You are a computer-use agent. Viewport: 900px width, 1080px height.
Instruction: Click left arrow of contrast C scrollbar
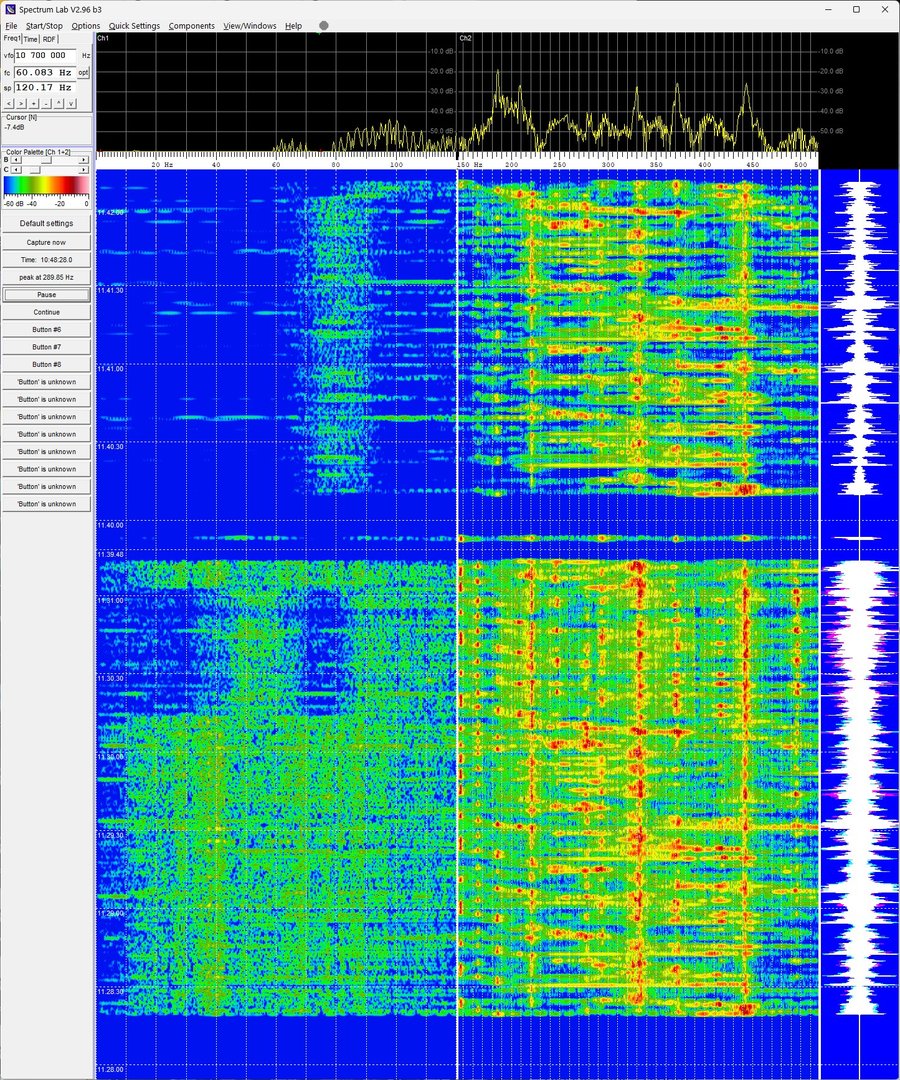(14, 170)
